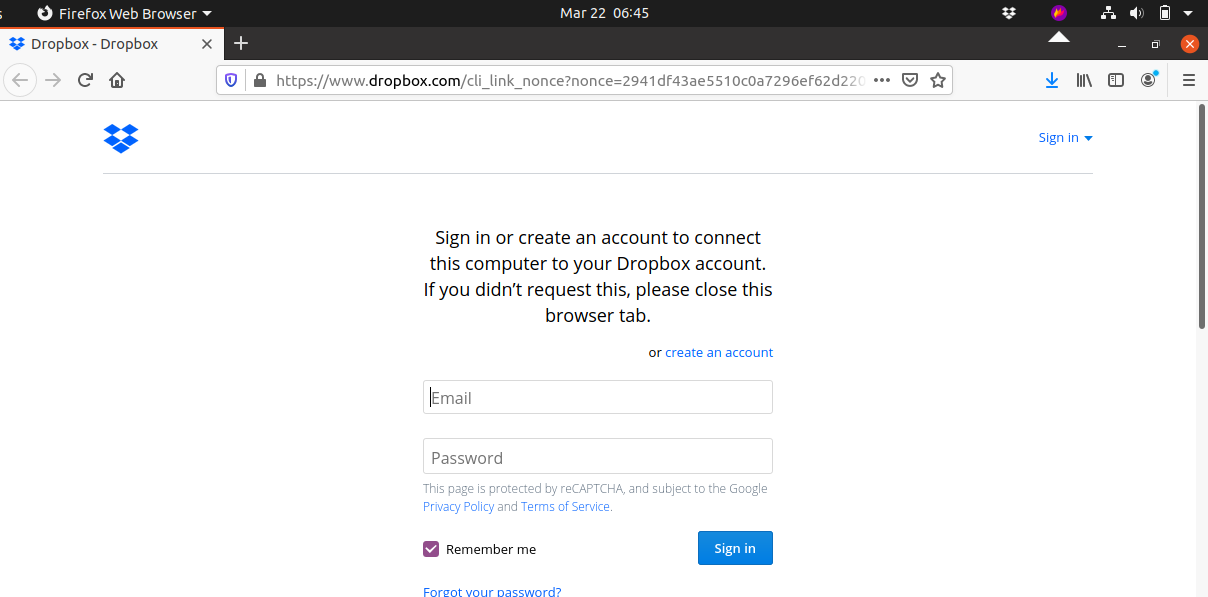Open the Firefox home page
Viewport: 1208px width, 597px height.
117,80
